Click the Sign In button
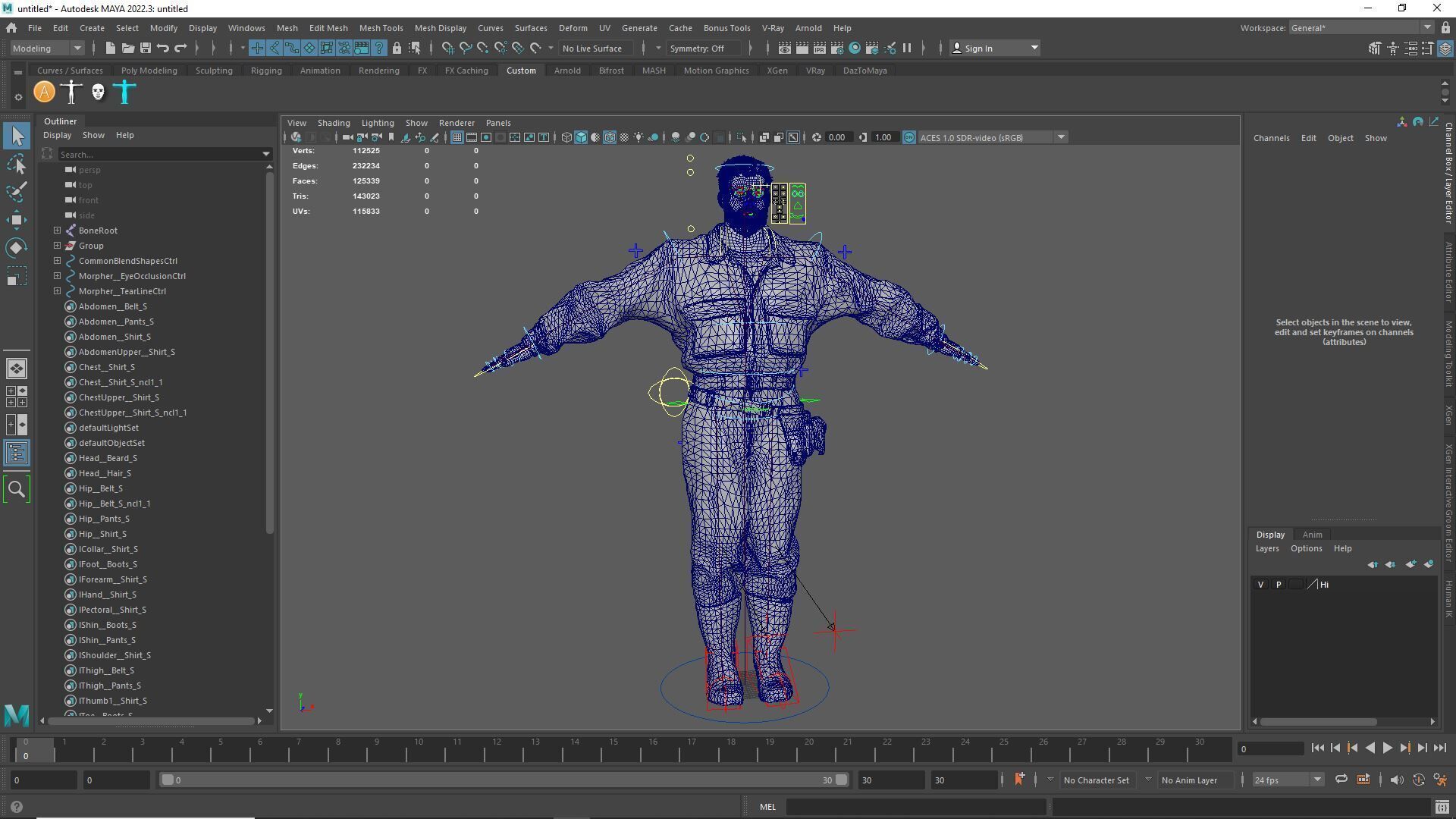 tap(995, 49)
